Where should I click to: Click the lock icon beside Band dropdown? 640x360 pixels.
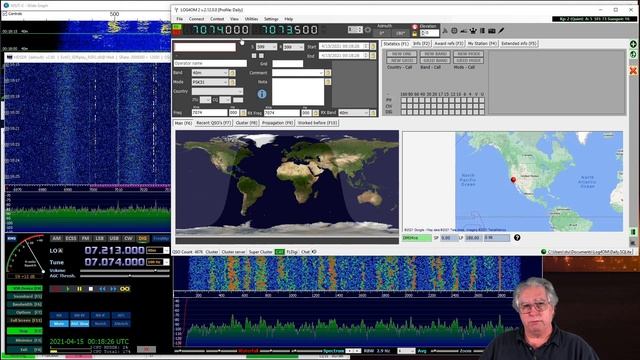point(232,73)
